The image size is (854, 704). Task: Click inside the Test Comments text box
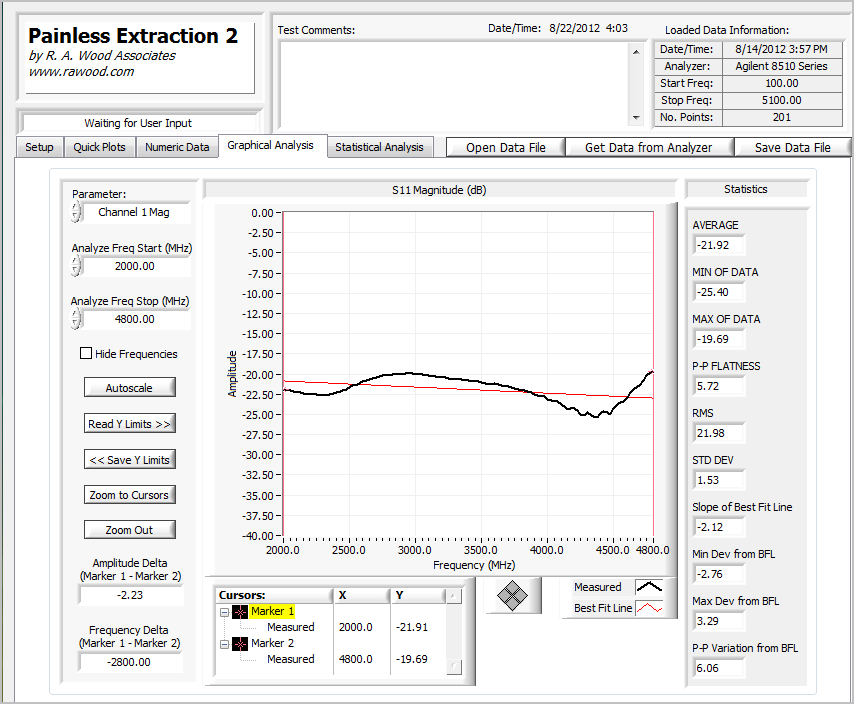click(x=455, y=84)
